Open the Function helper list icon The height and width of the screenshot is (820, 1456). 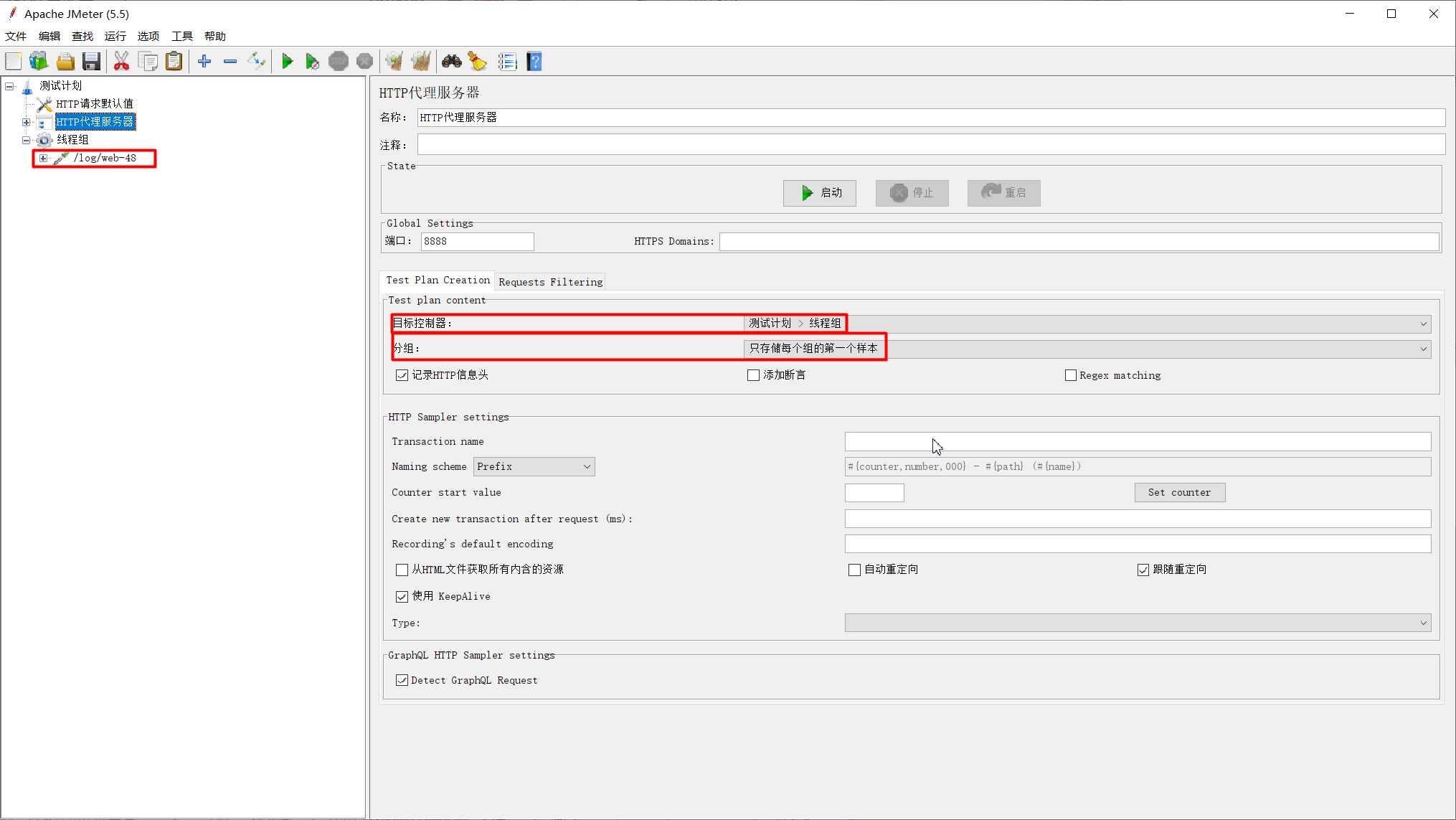[x=508, y=62]
